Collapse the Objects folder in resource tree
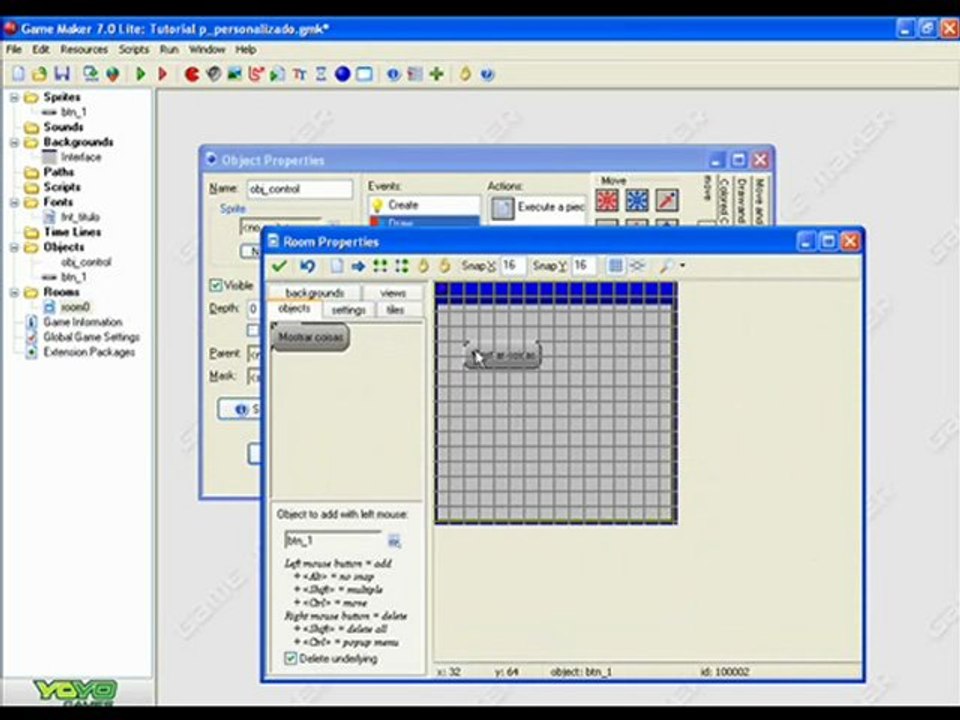This screenshot has height=720, width=960. 14,247
